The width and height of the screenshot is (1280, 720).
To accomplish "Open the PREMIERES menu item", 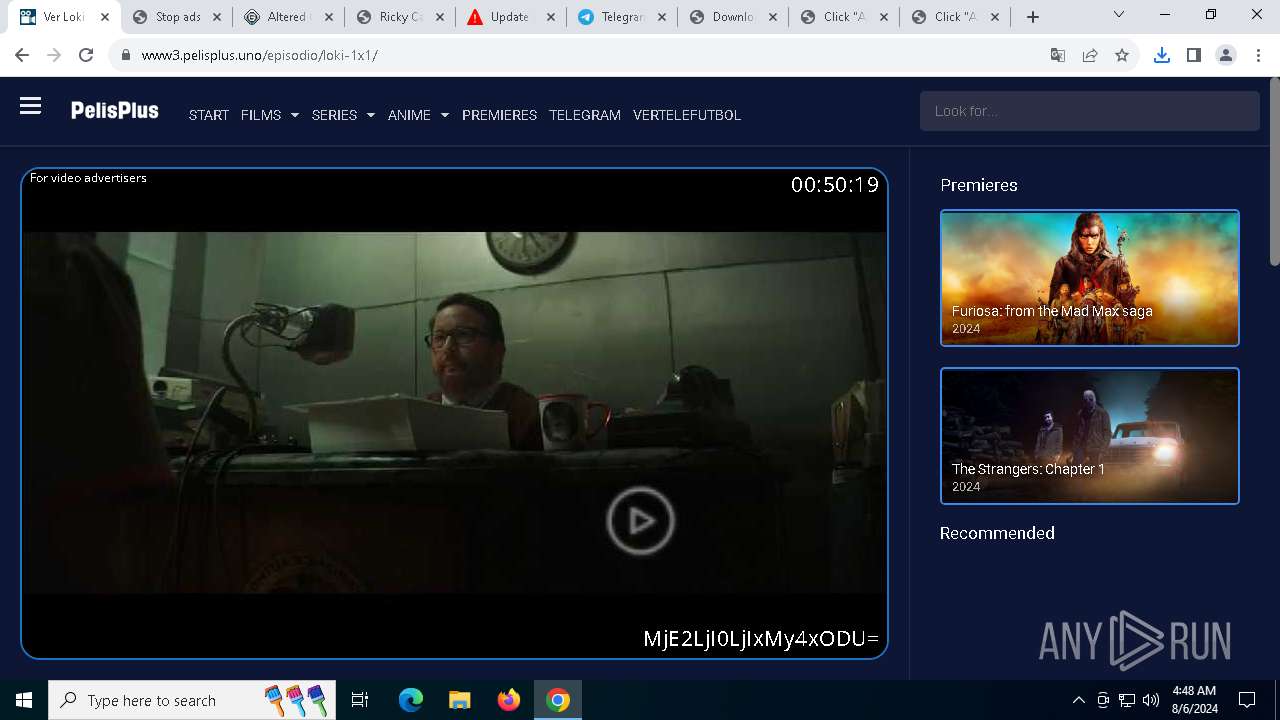I will pos(499,115).
